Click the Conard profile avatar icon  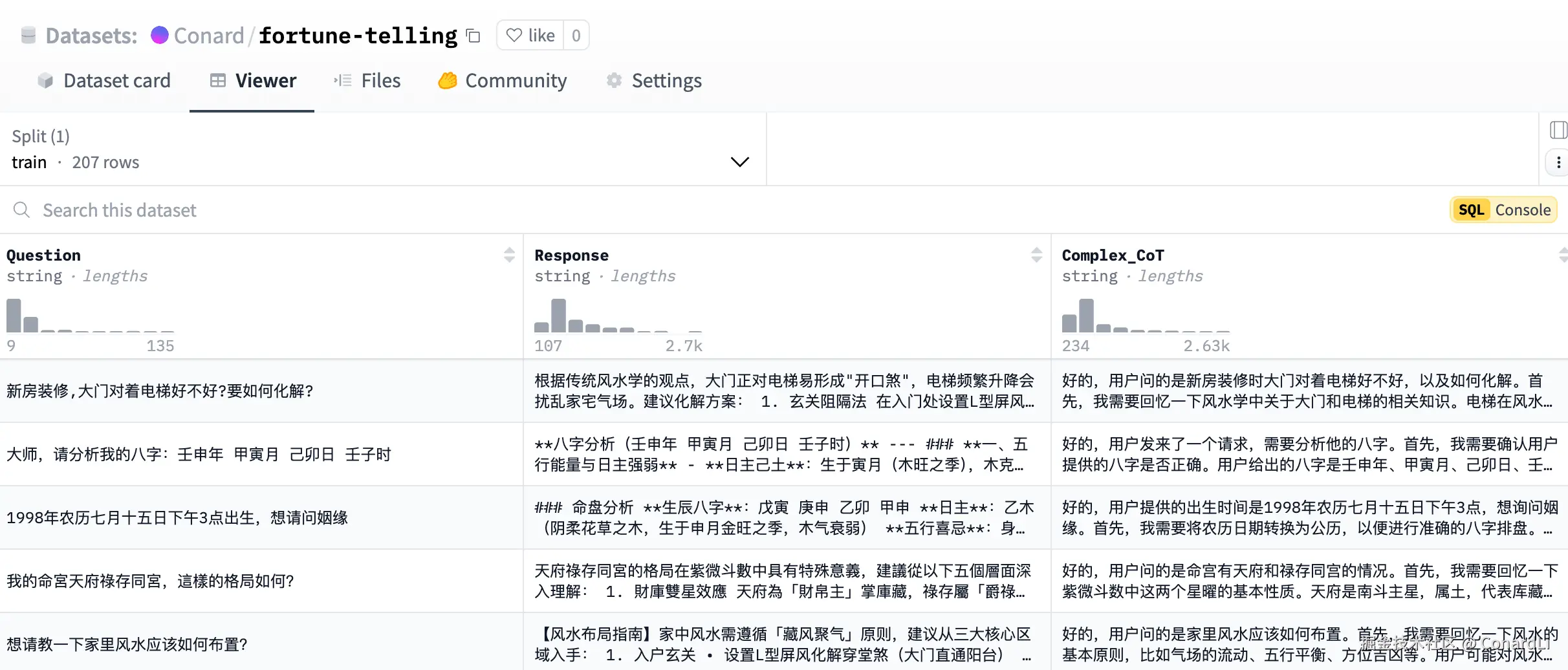point(160,35)
